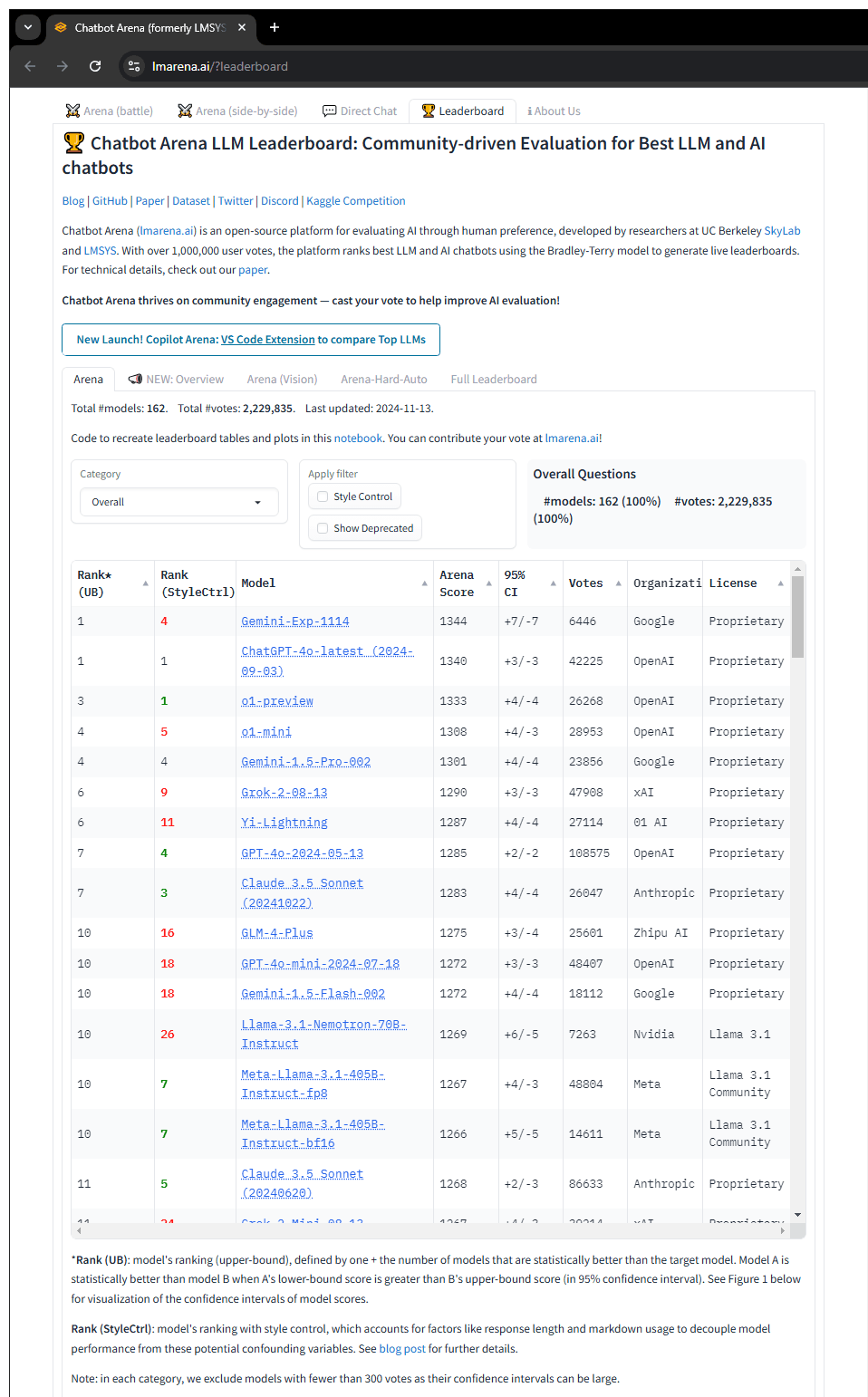Screen dimensions: 868x1397
Task: Select the 1344 Arena Score cell
Action: click(x=466, y=621)
